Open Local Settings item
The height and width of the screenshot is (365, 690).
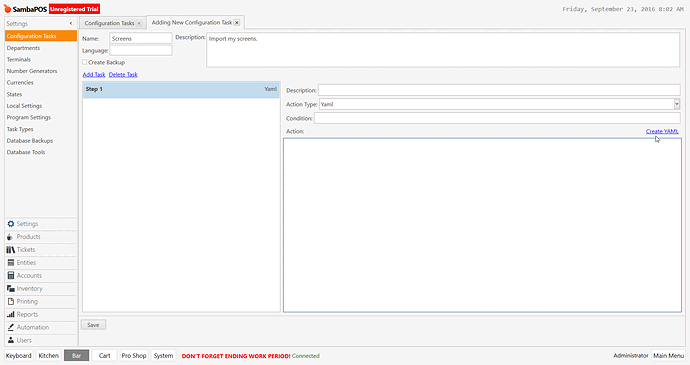[x=24, y=106]
